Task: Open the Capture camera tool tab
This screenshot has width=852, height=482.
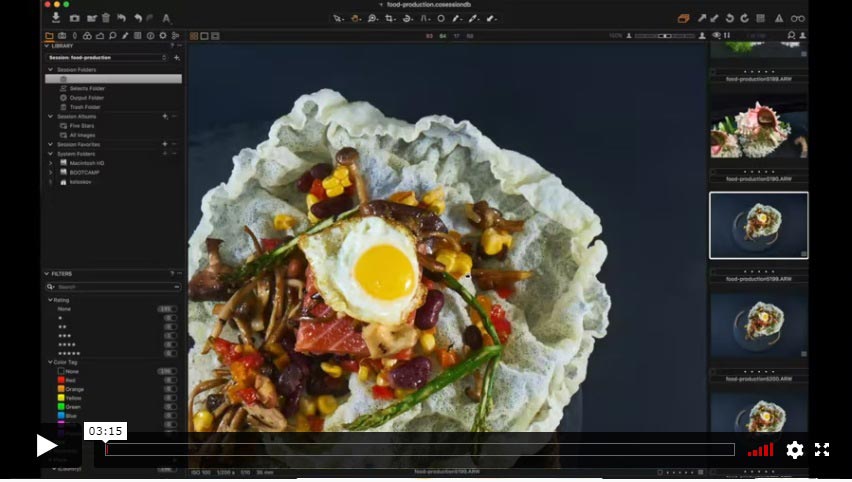Action: (62, 36)
